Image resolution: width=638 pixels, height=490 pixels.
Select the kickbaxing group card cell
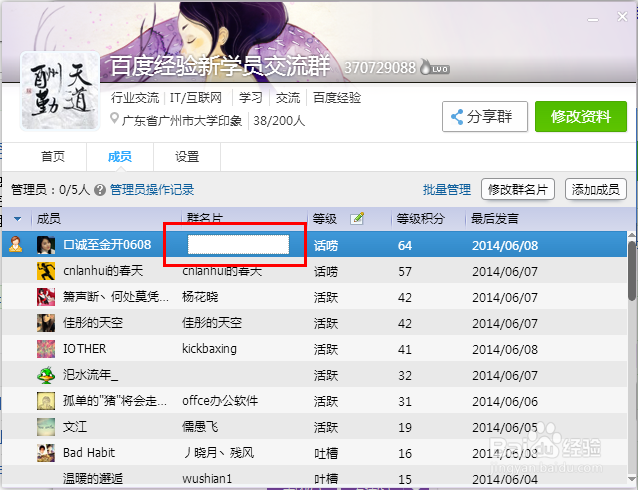pyautogui.click(x=209, y=349)
